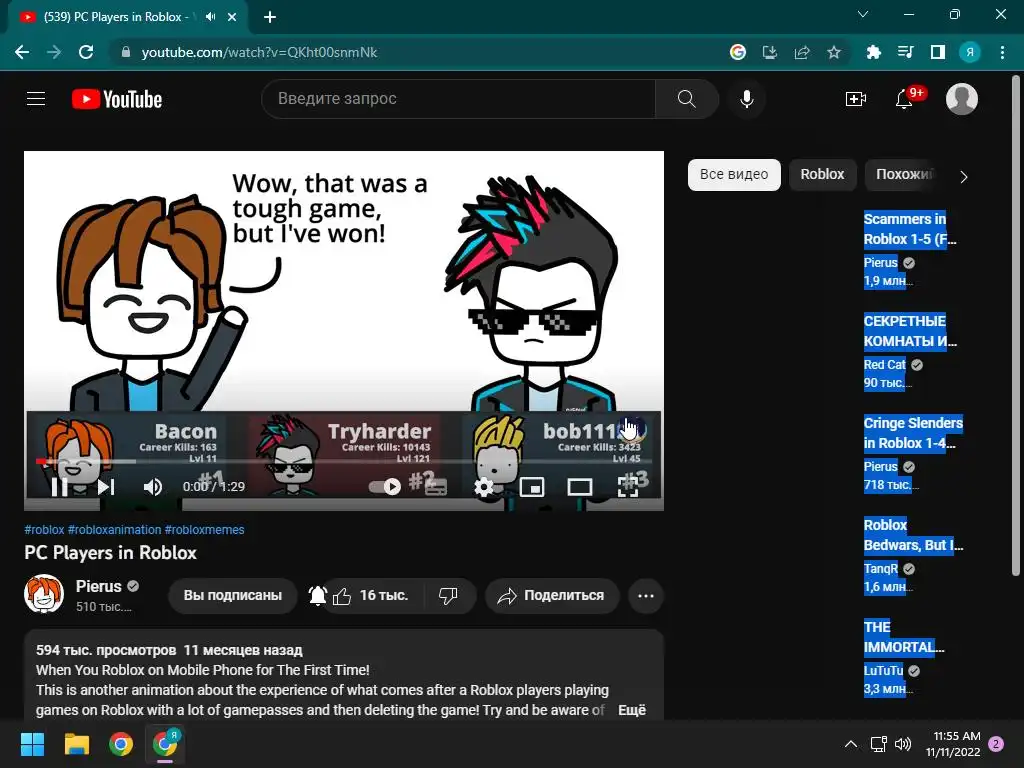
Task: Focus the Введите запрос search field
Action: (458, 99)
